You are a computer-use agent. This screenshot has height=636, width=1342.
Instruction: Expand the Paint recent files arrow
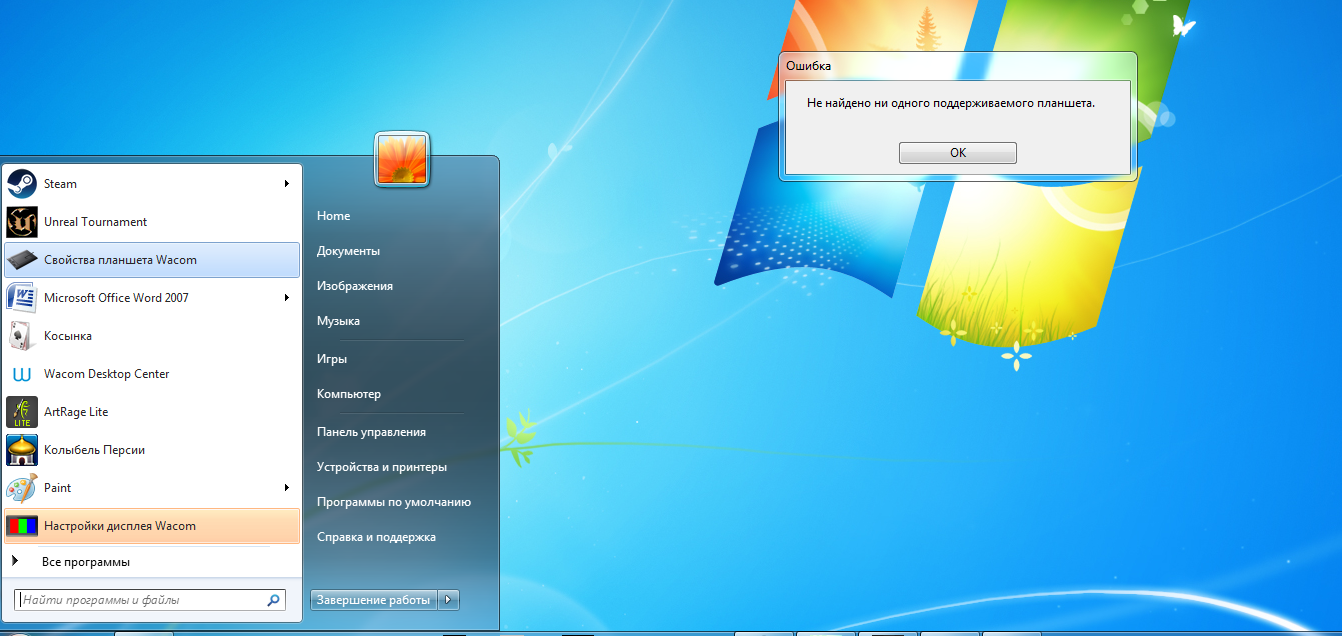point(286,488)
